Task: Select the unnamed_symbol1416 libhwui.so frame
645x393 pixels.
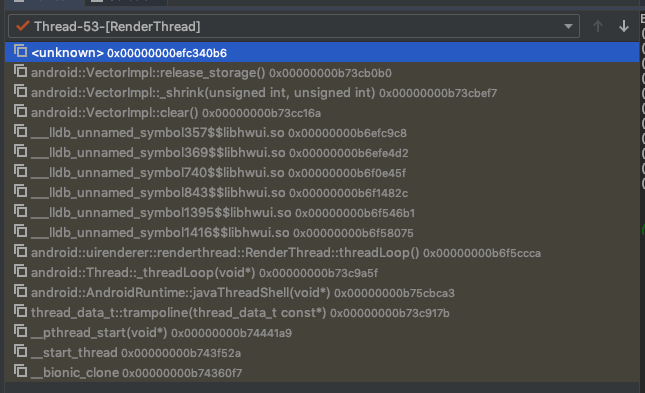Action: pos(322,233)
